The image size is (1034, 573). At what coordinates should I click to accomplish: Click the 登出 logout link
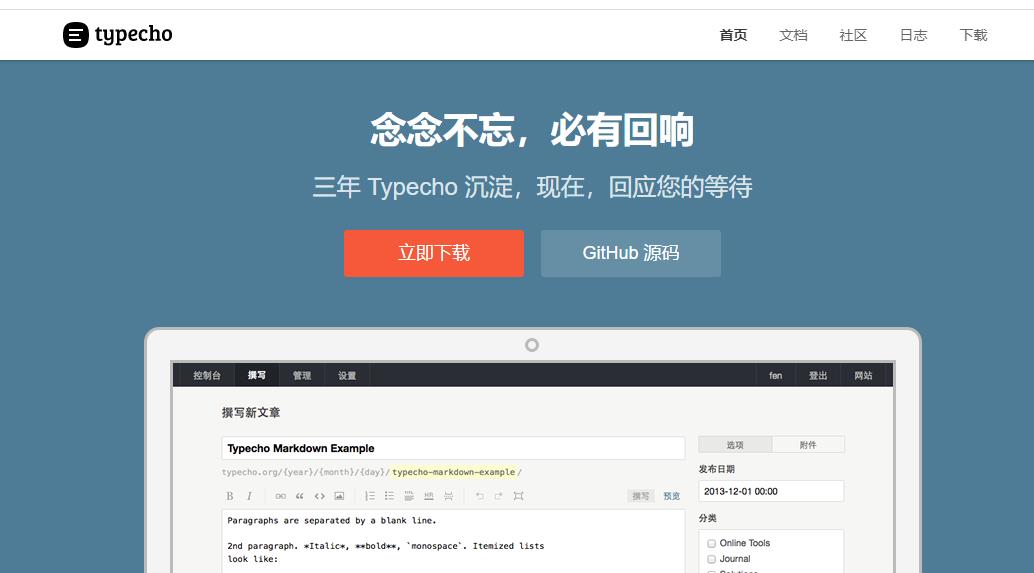click(818, 375)
